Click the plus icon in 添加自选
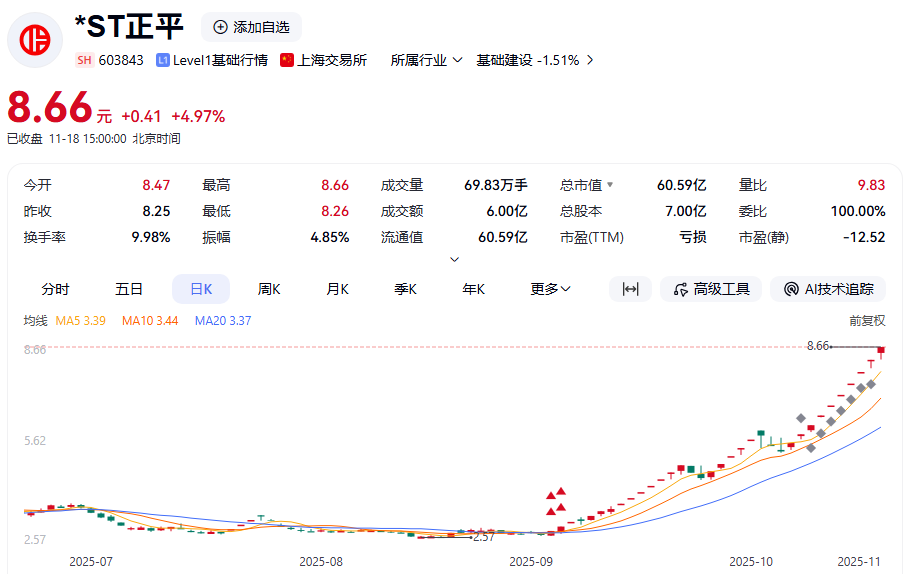The height and width of the screenshot is (574, 903). (x=220, y=27)
